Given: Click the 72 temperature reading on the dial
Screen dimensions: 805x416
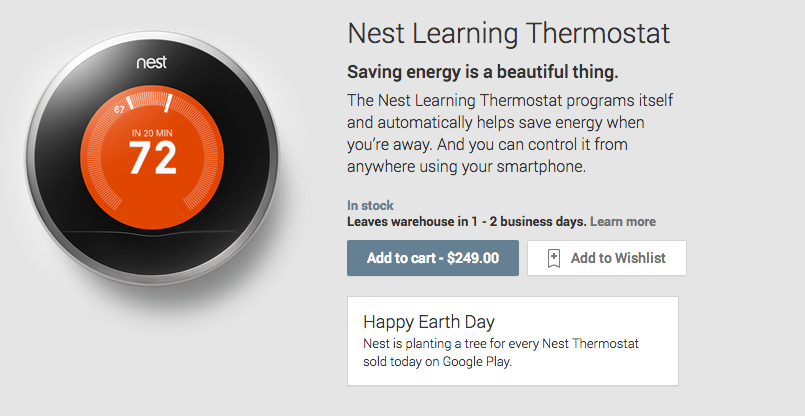Looking at the screenshot, I should click(x=152, y=157).
